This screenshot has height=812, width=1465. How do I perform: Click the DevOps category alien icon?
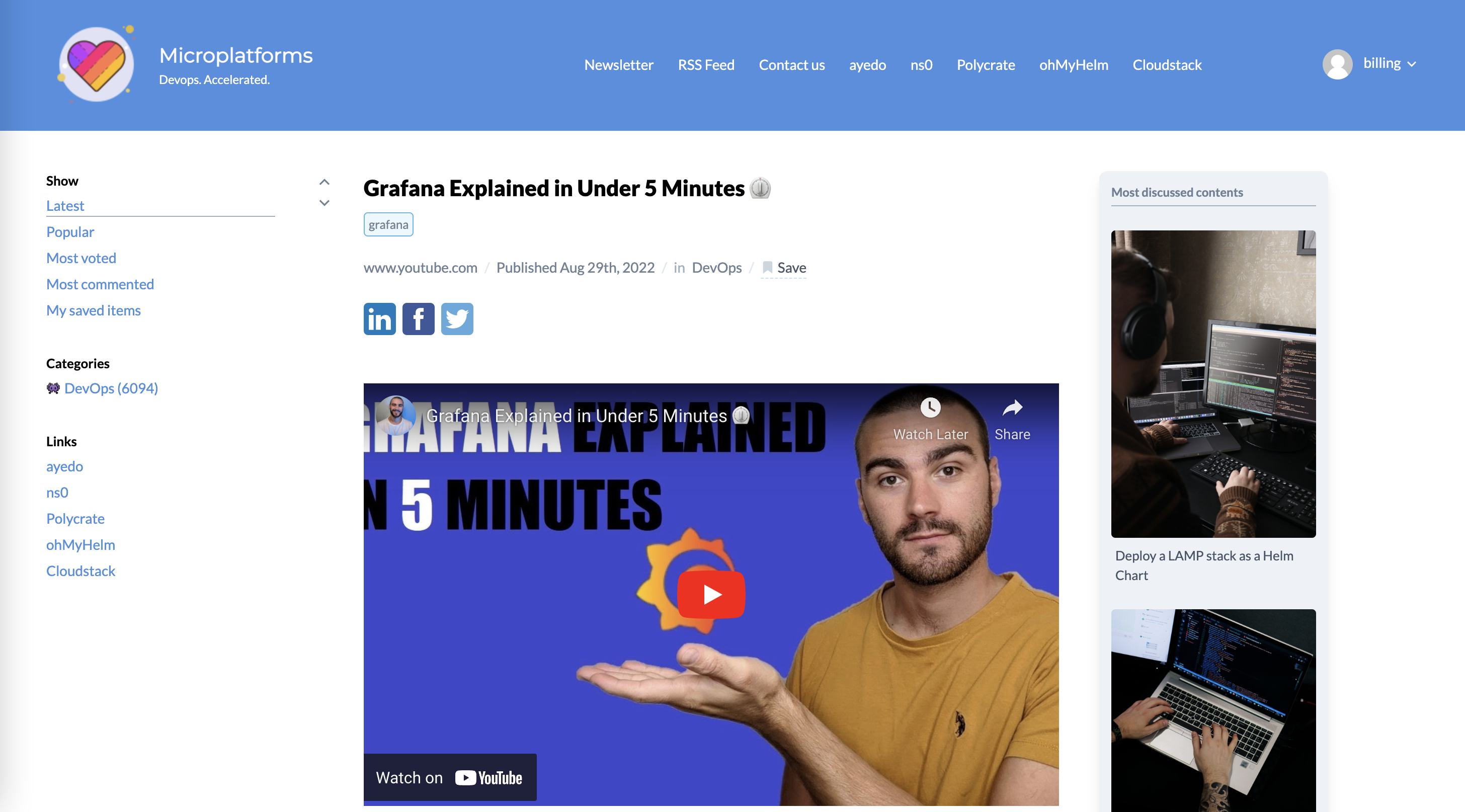53,388
